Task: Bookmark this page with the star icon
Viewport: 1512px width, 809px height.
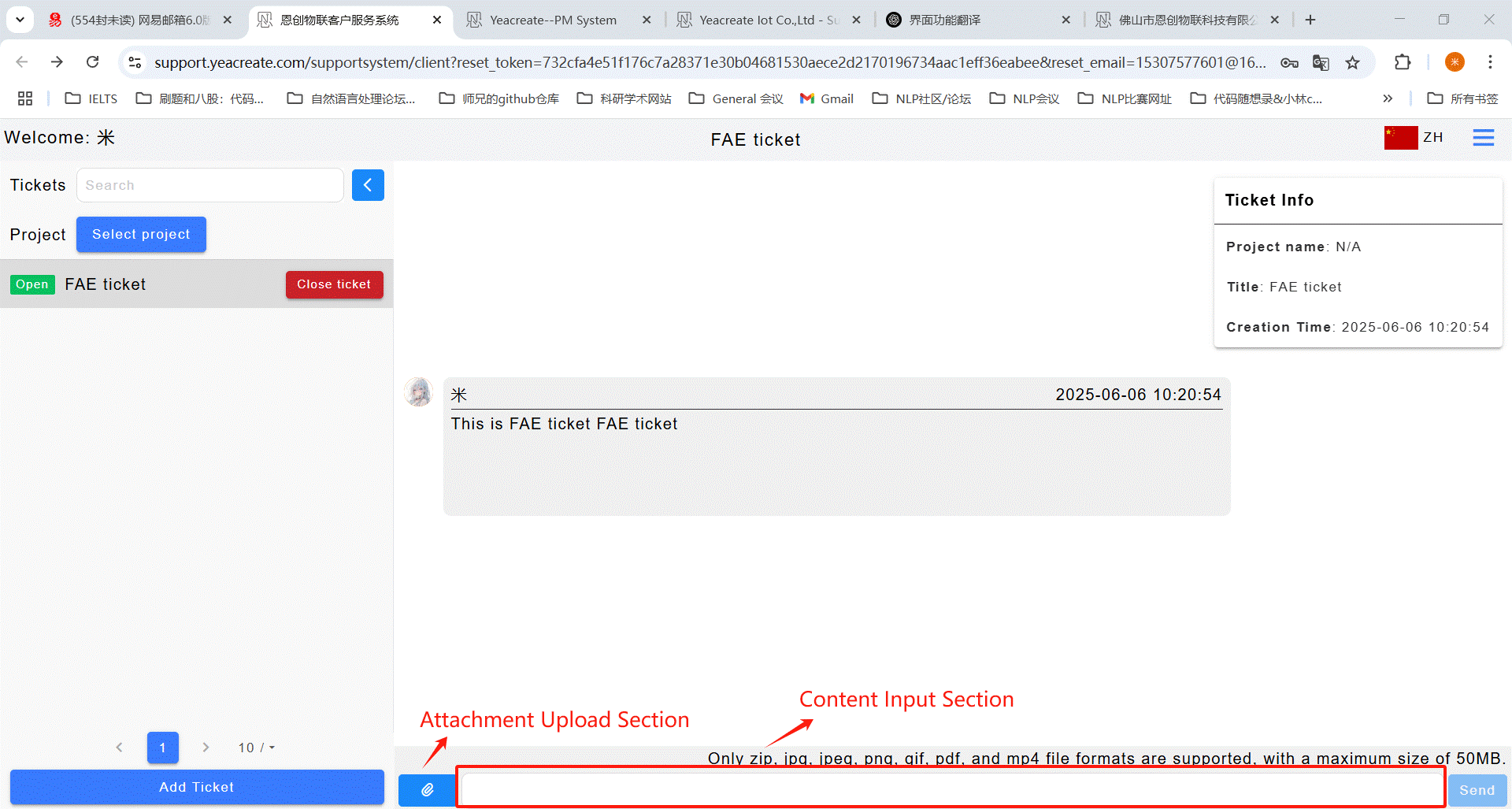Action: [x=1352, y=62]
